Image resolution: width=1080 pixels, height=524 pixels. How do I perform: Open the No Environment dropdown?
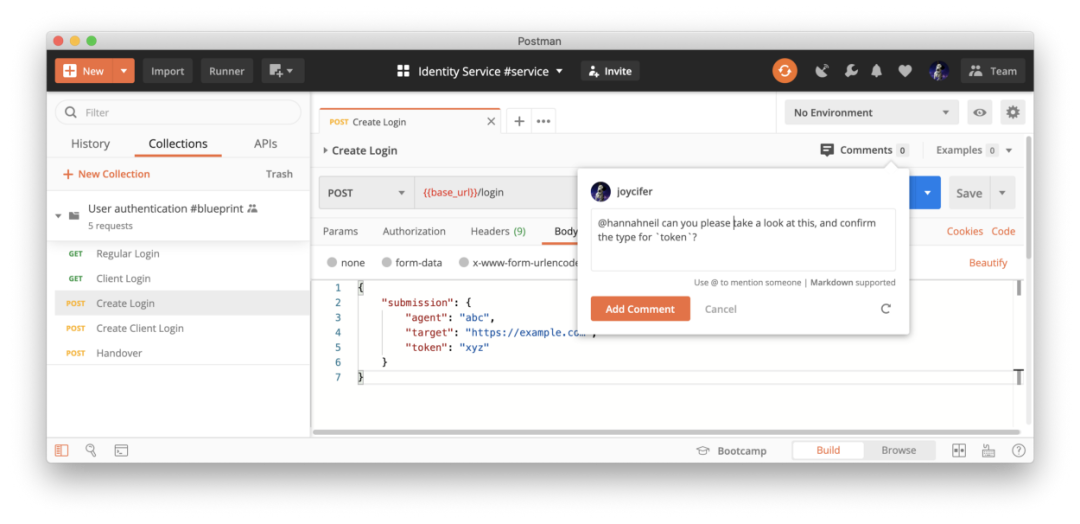[x=871, y=113]
